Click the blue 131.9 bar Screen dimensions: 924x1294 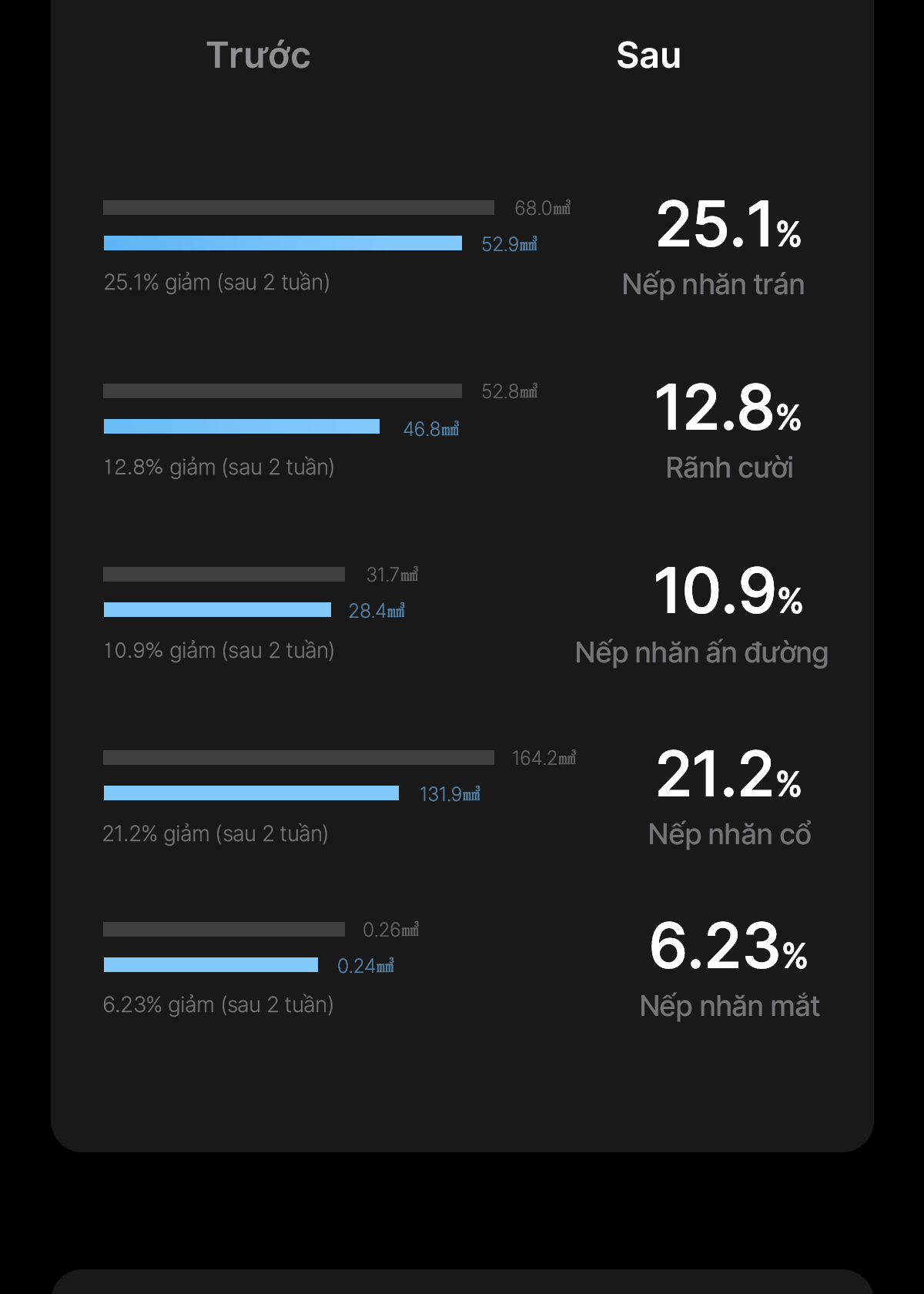[251, 793]
